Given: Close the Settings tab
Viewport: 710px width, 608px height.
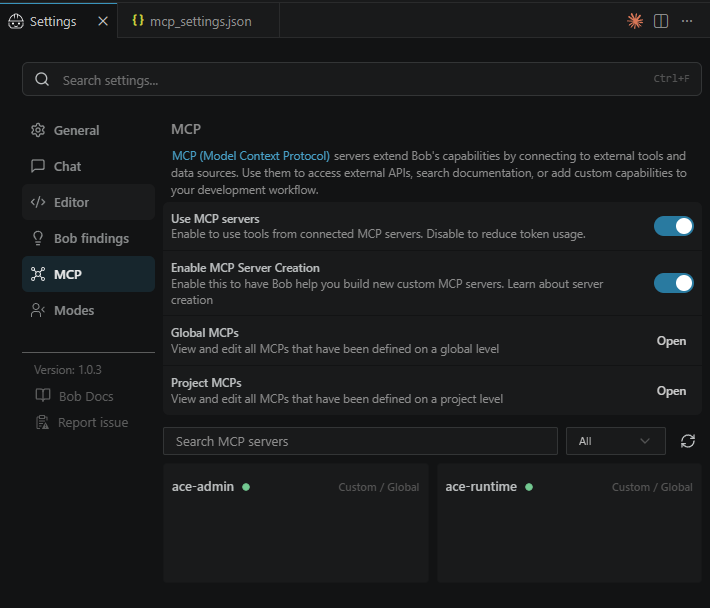Looking at the screenshot, I should pos(103,21).
